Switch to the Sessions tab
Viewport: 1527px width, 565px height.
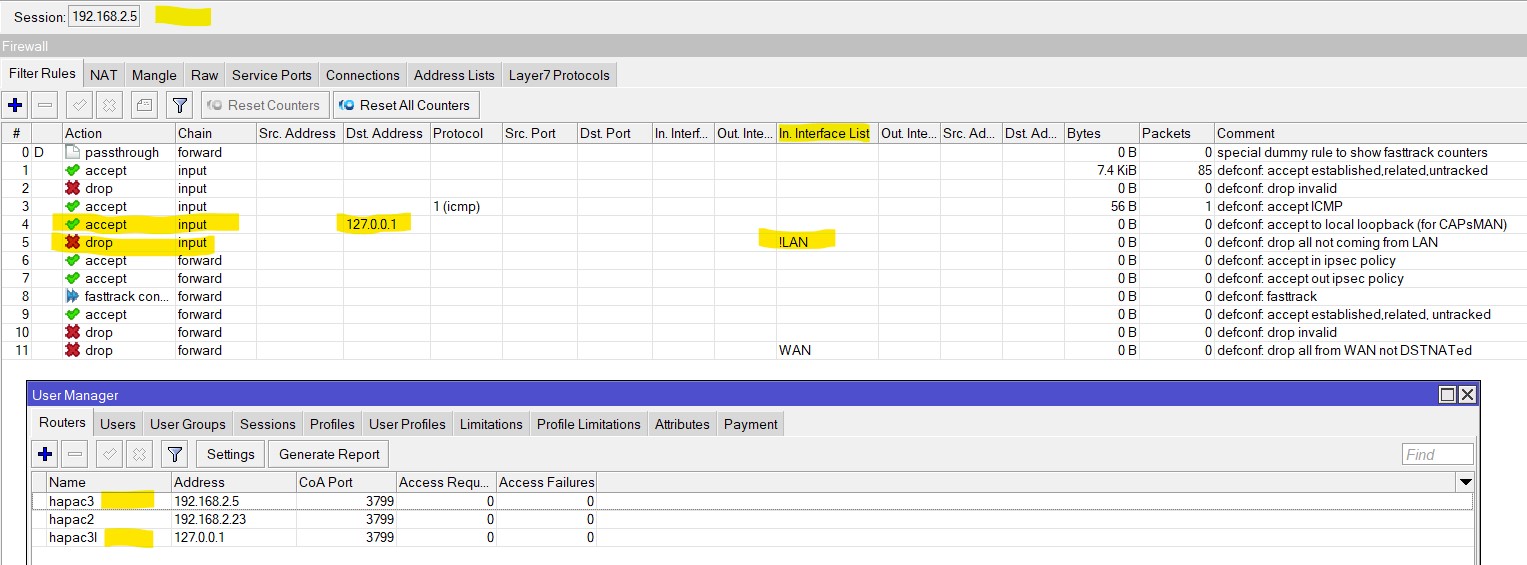coord(267,424)
